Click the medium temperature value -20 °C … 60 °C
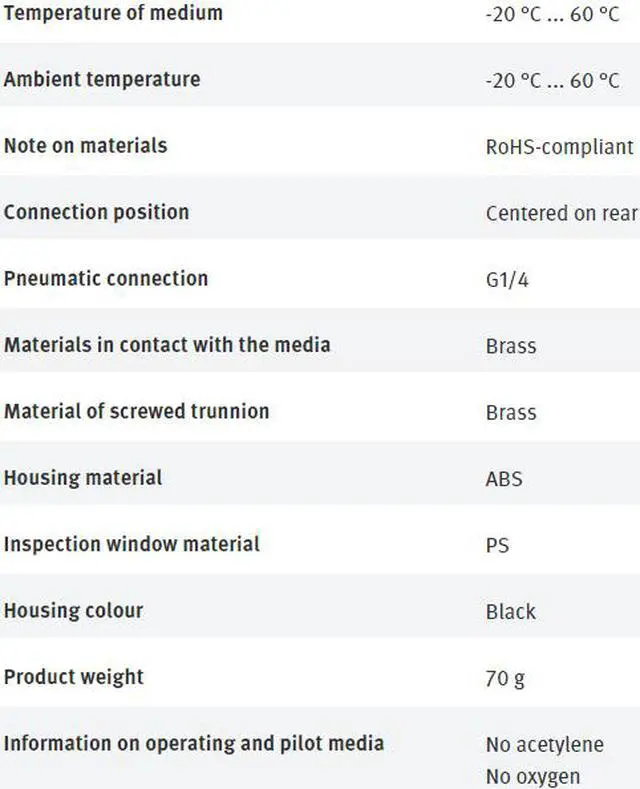 click(x=552, y=16)
